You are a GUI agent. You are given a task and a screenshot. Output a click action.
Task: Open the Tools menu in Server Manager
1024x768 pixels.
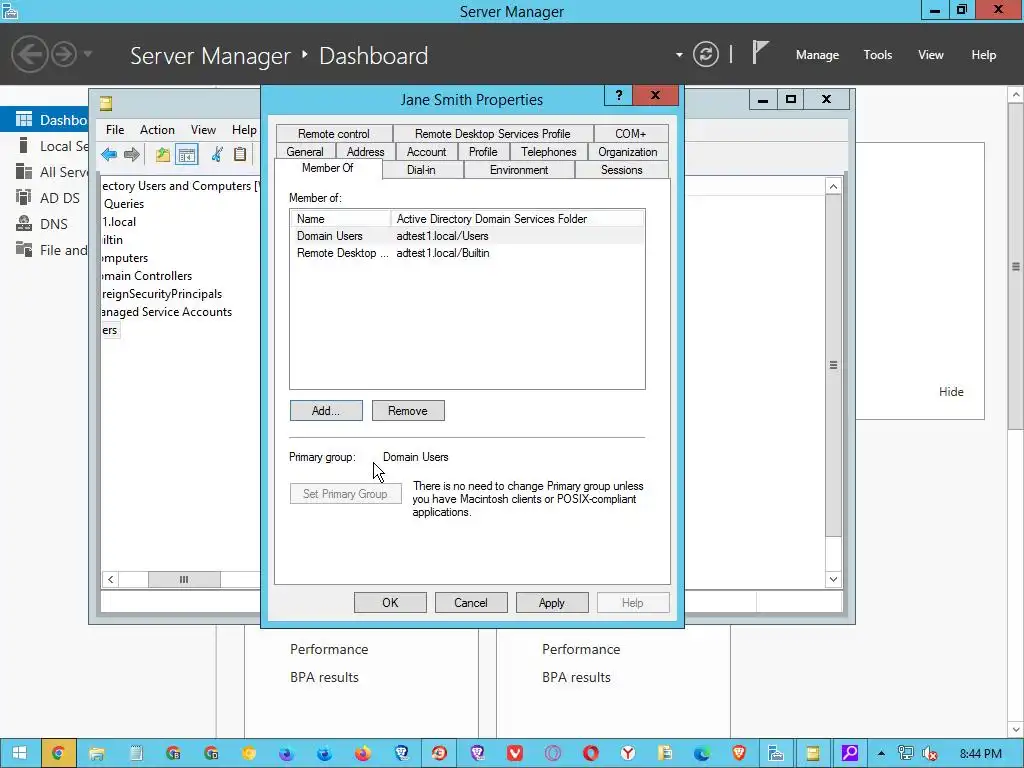click(x=878, y=55)
